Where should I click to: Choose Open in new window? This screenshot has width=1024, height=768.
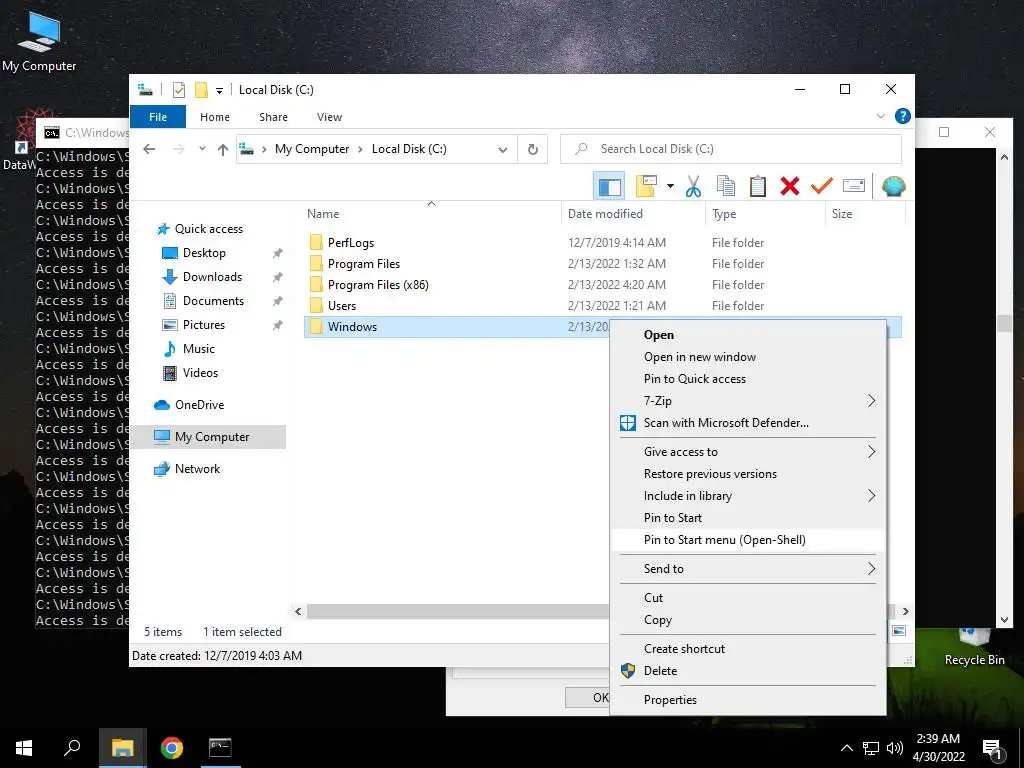tap(748, 357)
